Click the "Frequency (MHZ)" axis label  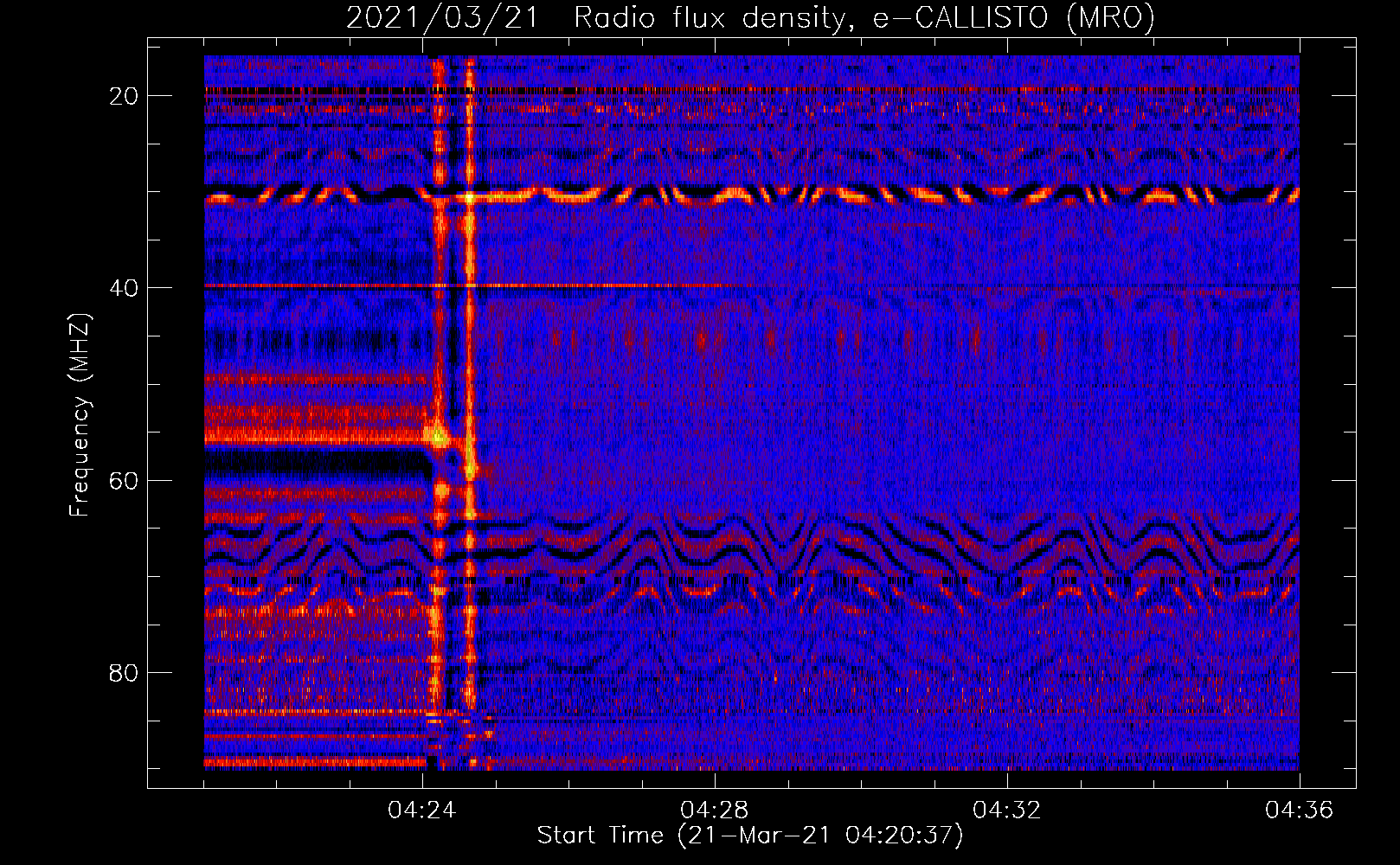coord(80,415)
